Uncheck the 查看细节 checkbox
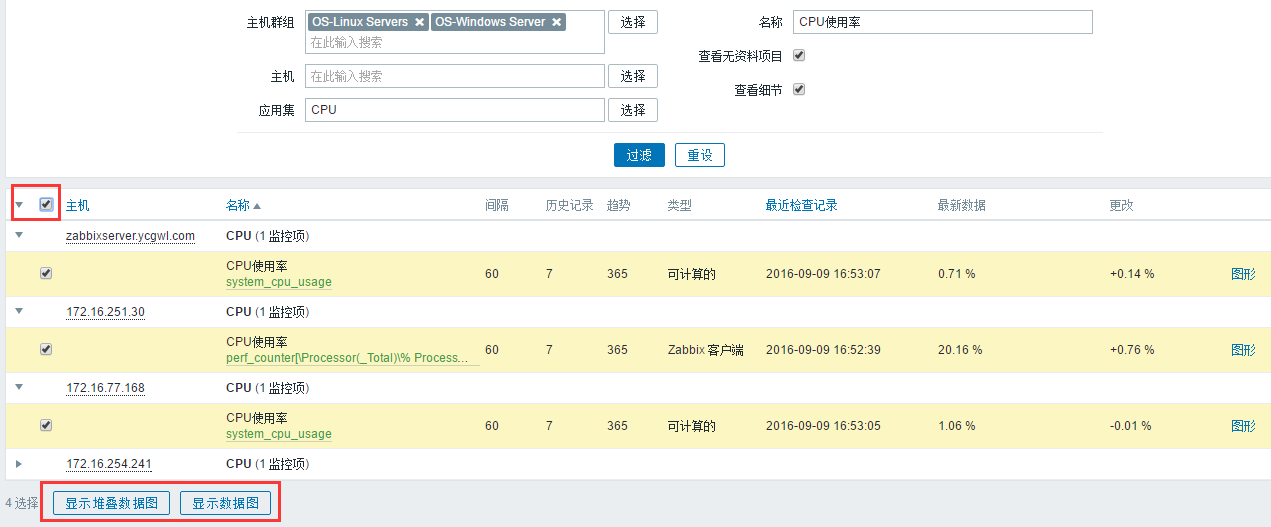1271x527 pixels. tap(799, 89)
